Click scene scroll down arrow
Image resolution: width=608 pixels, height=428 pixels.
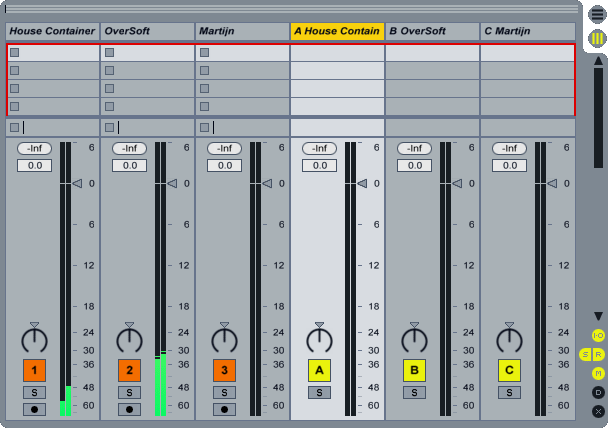[598, 316]
